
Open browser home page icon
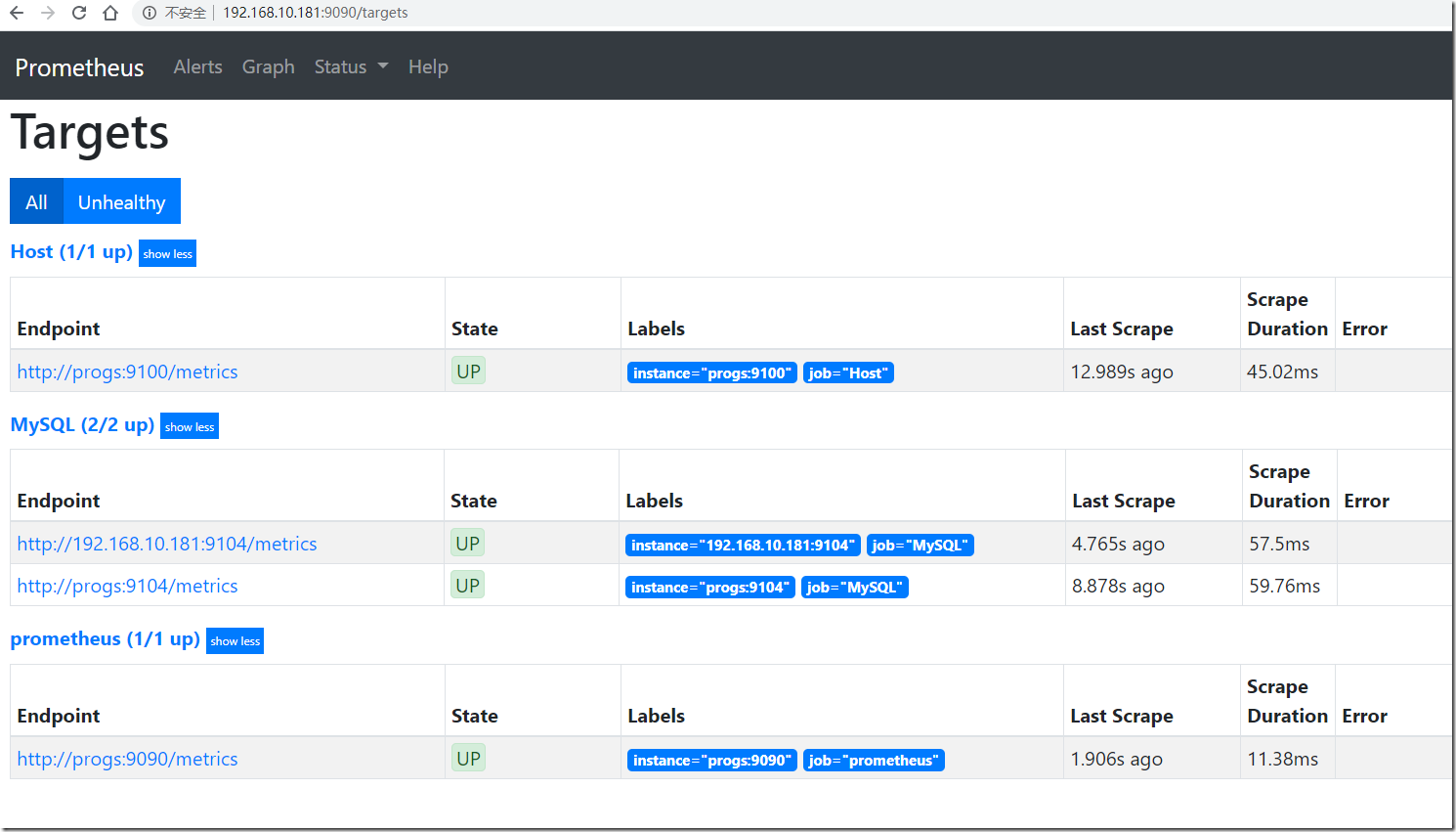pyautogui.click(x=110, y=13)
